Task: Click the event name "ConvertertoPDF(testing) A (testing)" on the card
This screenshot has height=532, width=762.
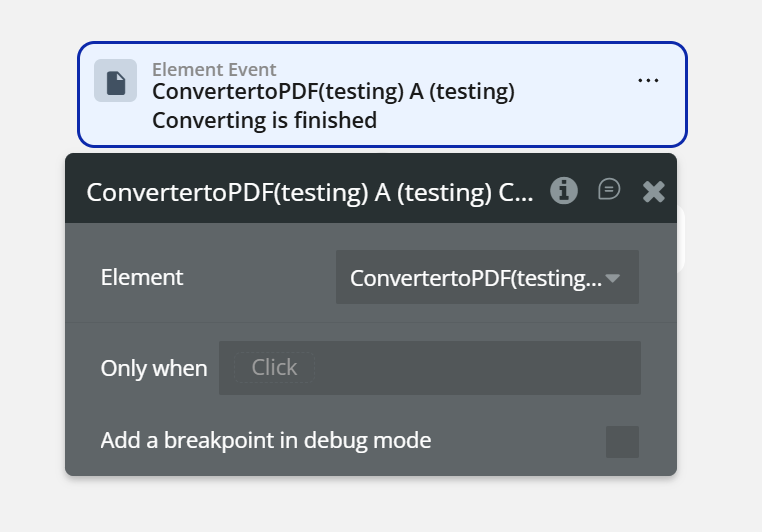Action: coord(333,93)
